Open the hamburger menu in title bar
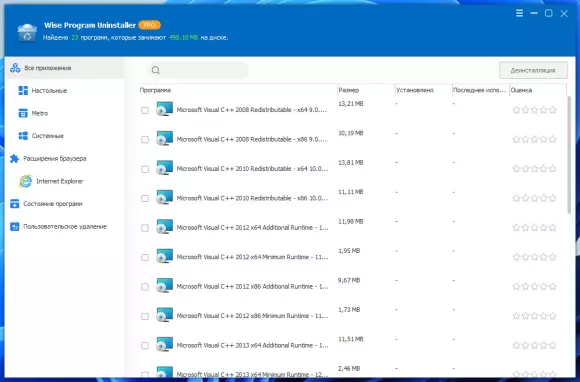Viewport: 580px width, 382px height. point(519,13)
